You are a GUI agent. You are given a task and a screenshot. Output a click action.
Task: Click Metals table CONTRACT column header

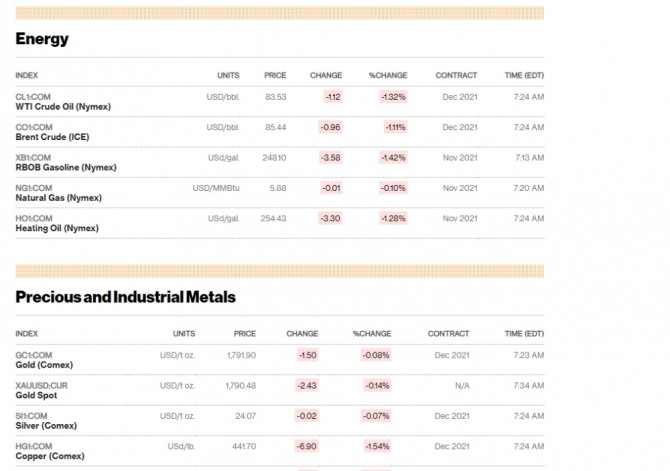(448, 334)
